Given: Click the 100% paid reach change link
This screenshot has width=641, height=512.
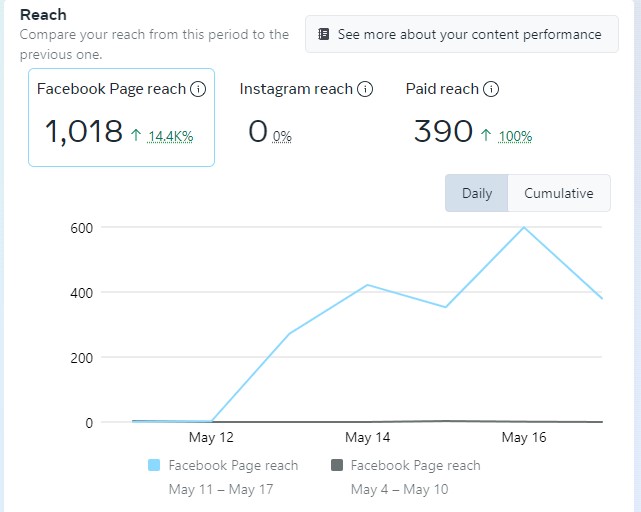Looking at the screenshot, I should pos(515,136).
